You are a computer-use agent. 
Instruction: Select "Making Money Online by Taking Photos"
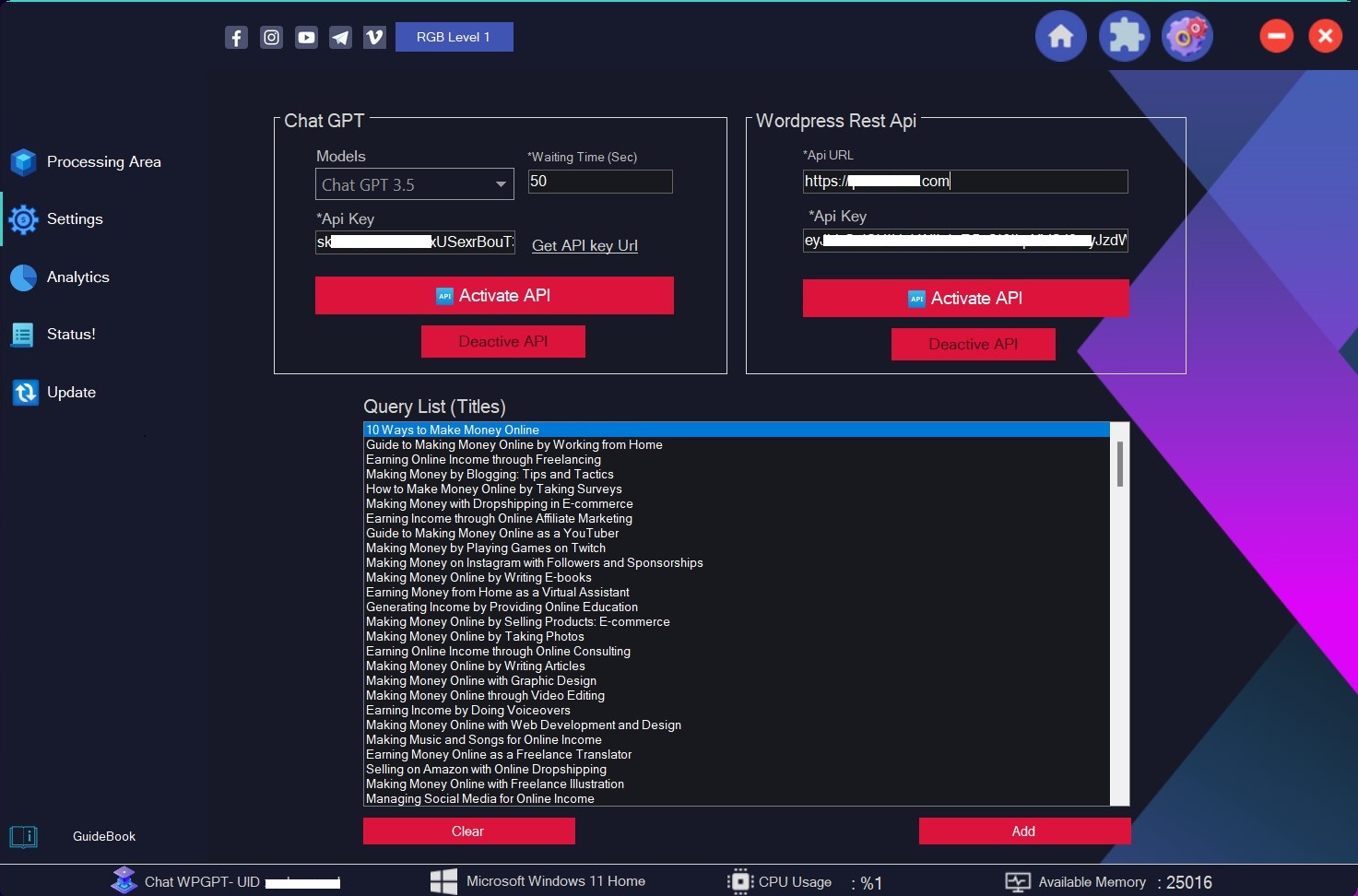coord(737,636)
